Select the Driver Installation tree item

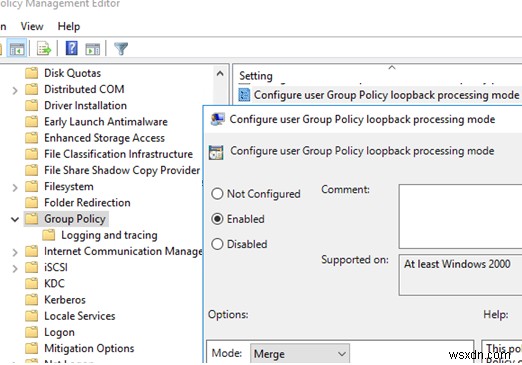[x=85, y=105]
